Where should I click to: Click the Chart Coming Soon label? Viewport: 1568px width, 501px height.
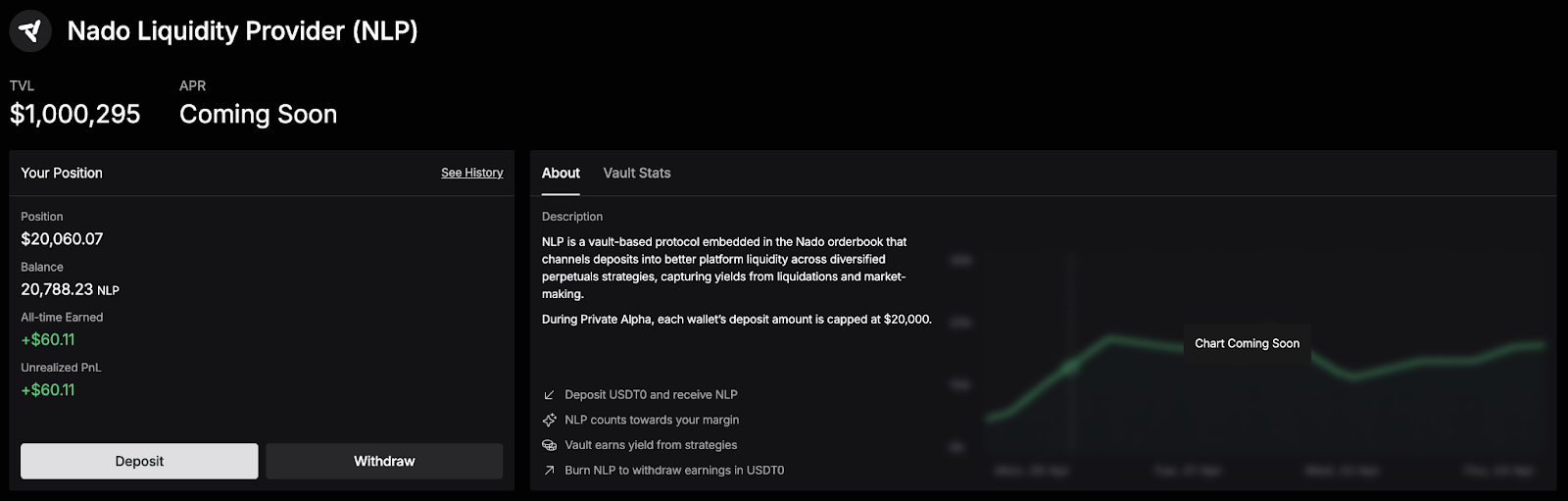(1247, 343)
